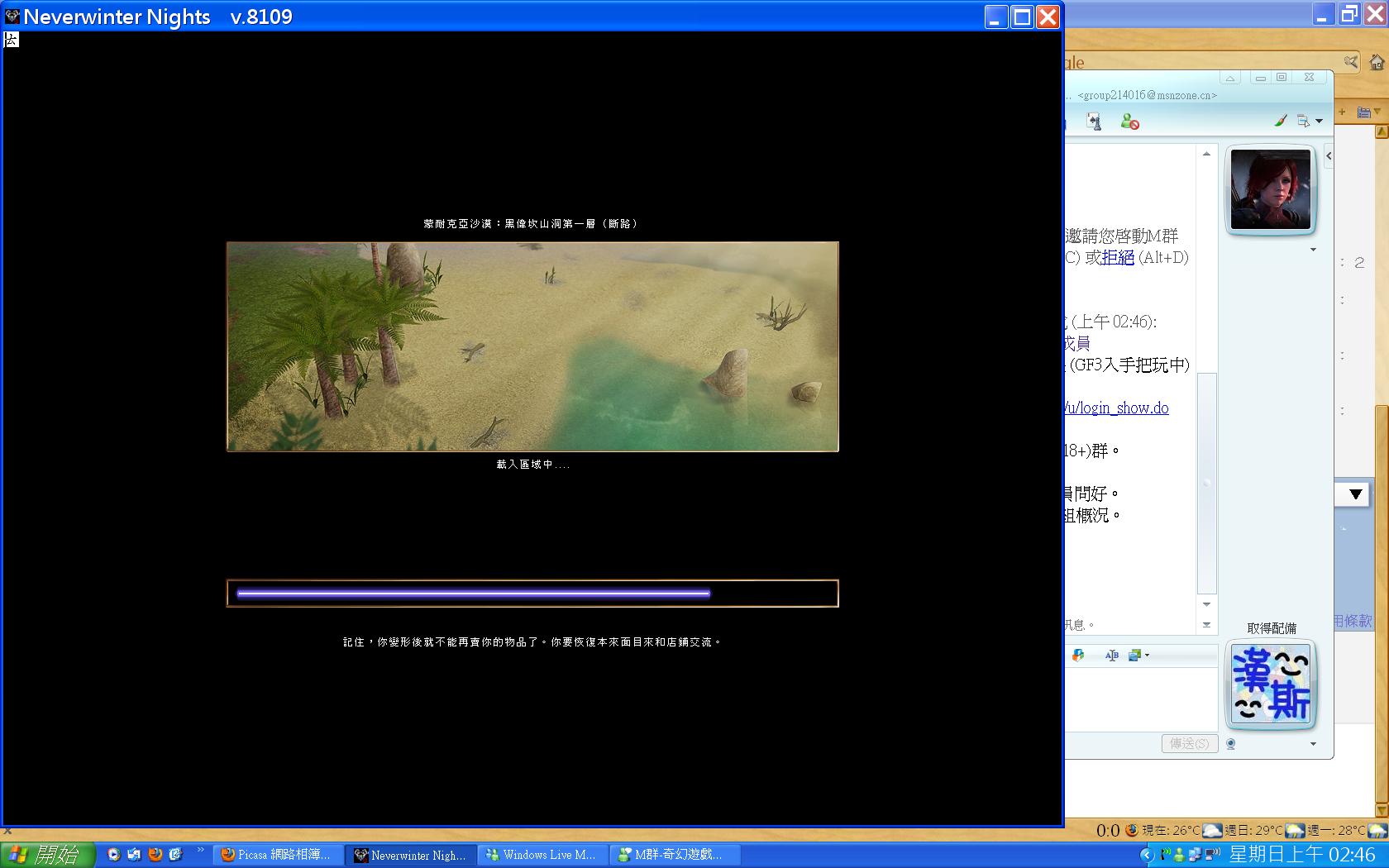Viewport: 1389px width, 868px height.
Task: Open the Windows 開始 Start button
Action: [x=48, y=854]
